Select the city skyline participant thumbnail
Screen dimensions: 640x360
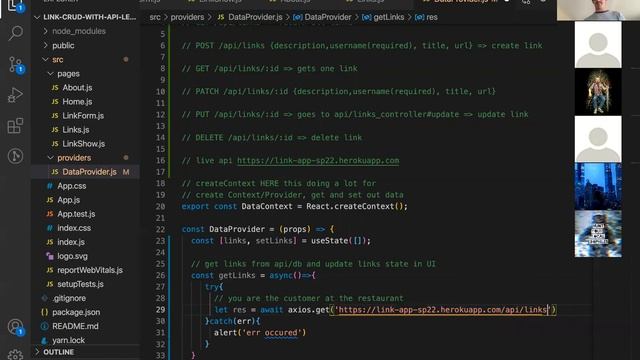point(598,187)
